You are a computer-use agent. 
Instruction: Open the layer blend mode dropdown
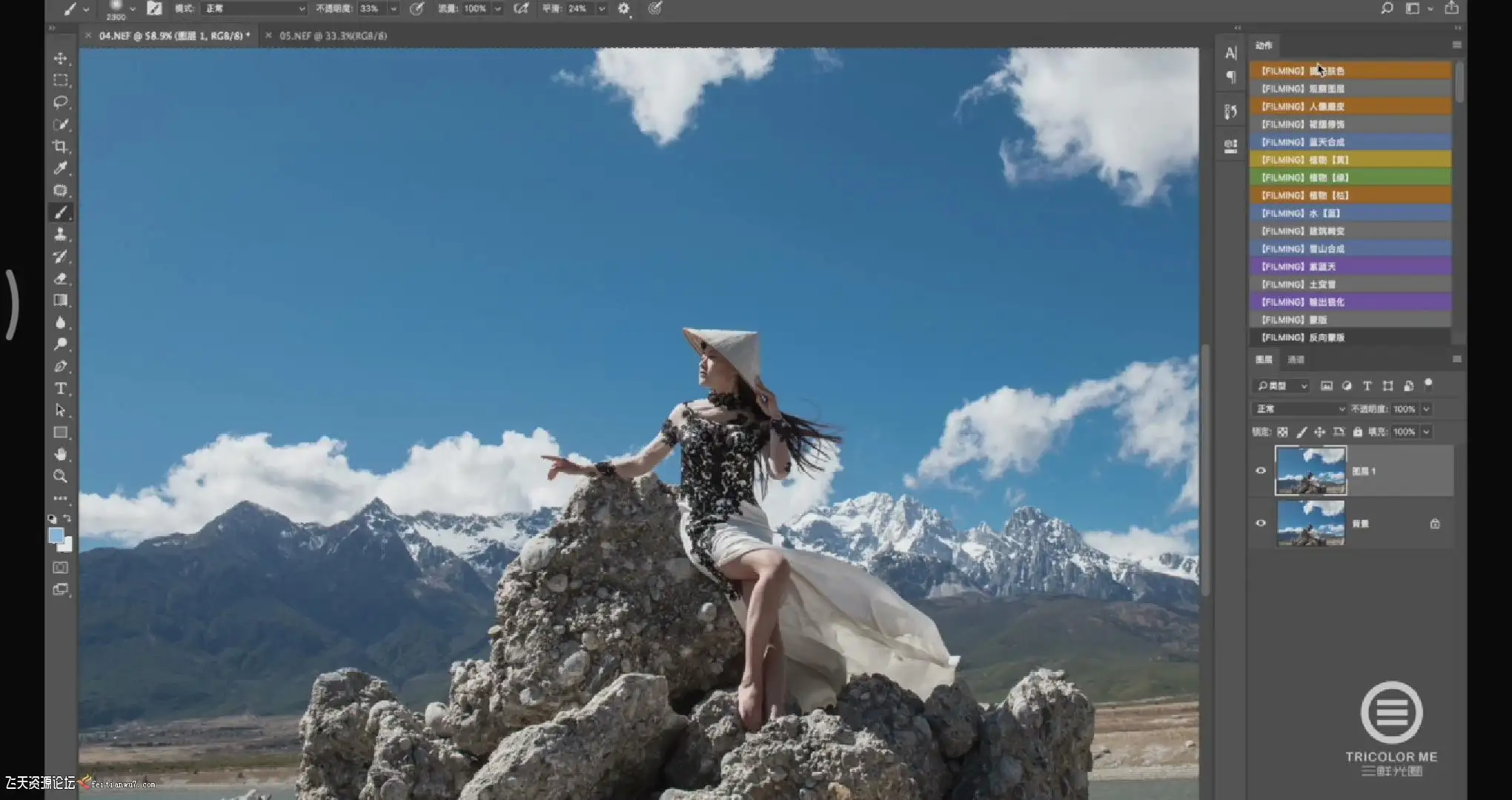tap(1299, 409)
